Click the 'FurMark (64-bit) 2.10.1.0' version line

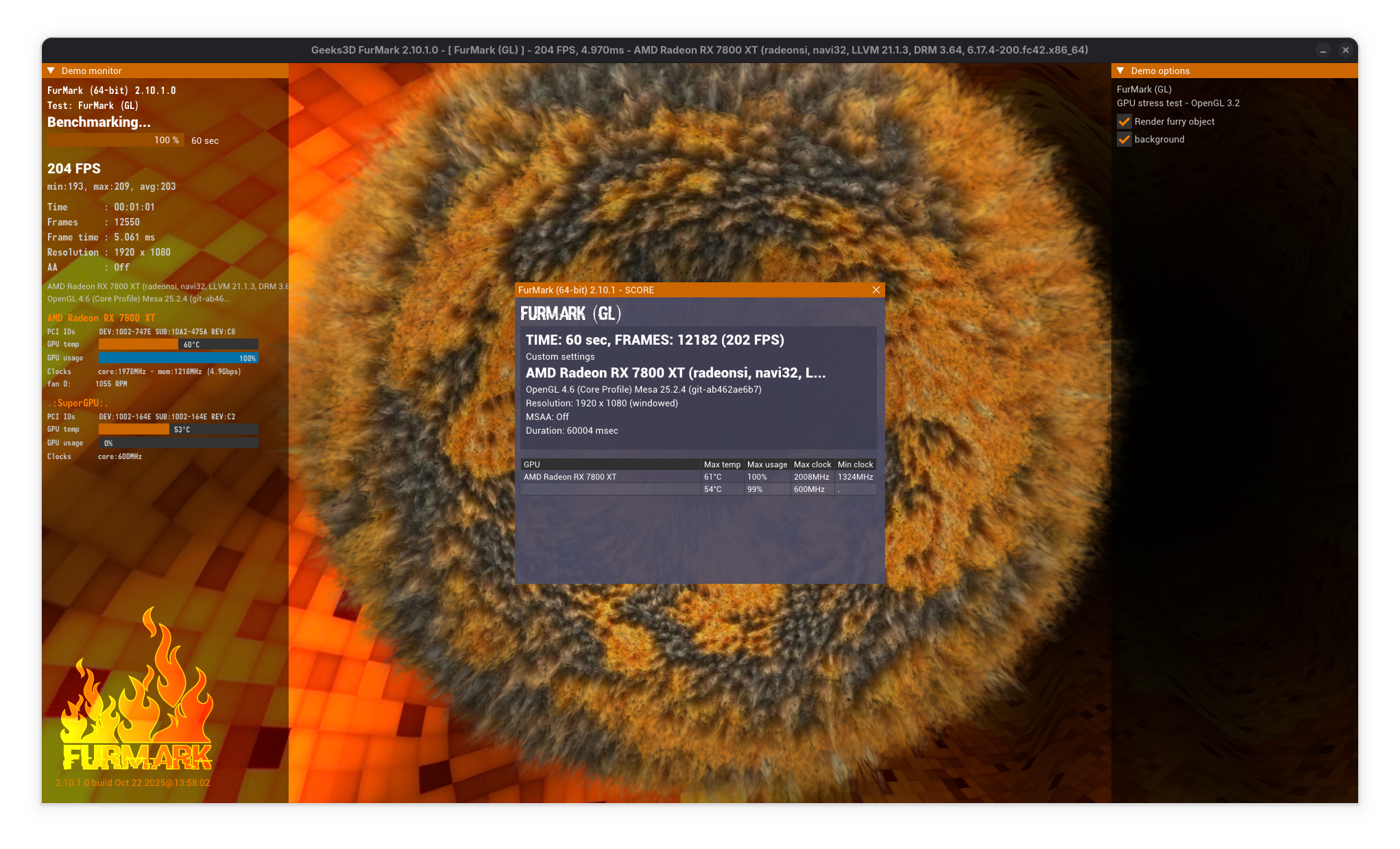point(112,90)
